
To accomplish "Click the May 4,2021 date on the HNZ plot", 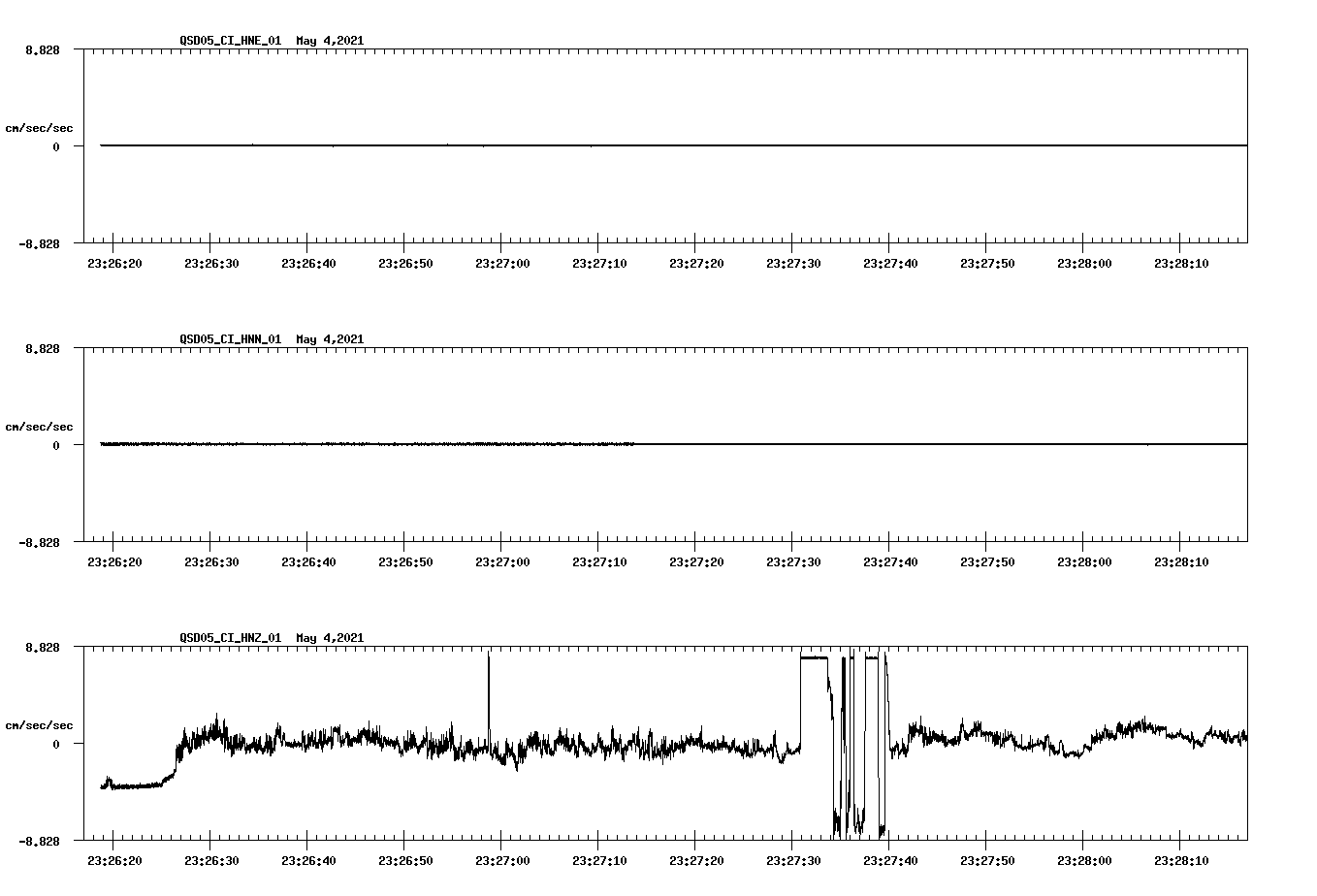I will pos(329,639).
